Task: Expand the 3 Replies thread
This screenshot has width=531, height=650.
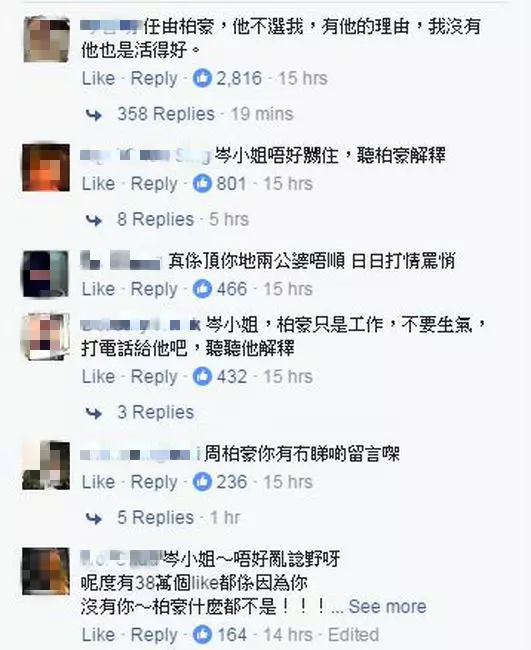Action: tap(155, 412)
